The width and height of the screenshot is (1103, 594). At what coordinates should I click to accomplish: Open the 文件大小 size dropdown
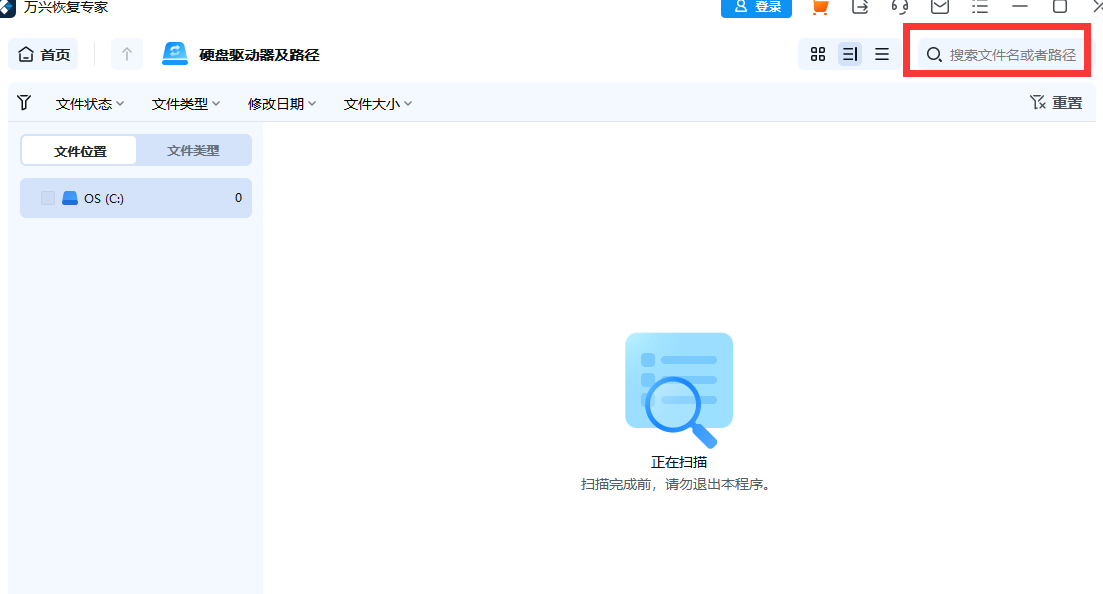[x=377, y=102]
